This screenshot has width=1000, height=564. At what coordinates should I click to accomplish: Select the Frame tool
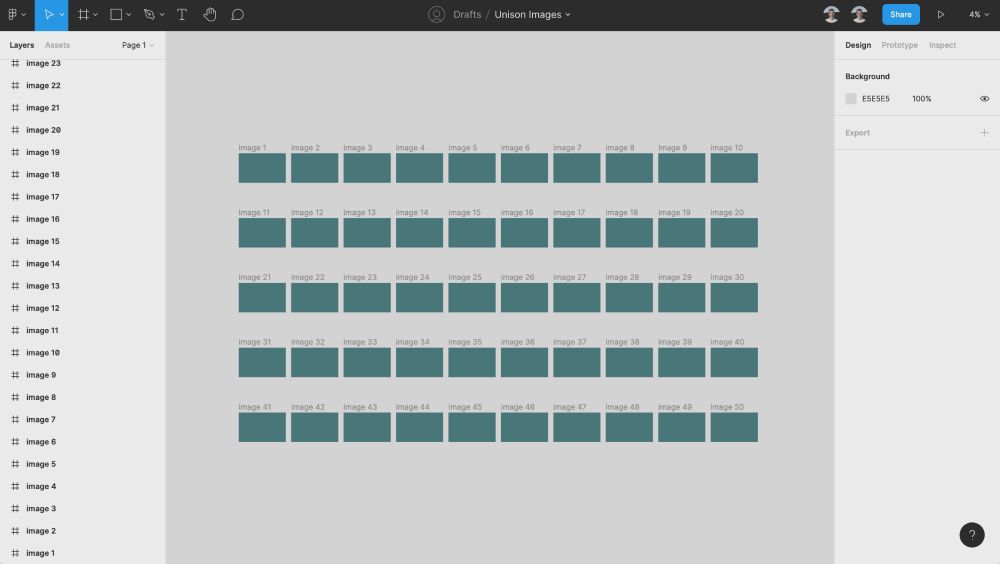pyautogui.click(x=84, y=15)
